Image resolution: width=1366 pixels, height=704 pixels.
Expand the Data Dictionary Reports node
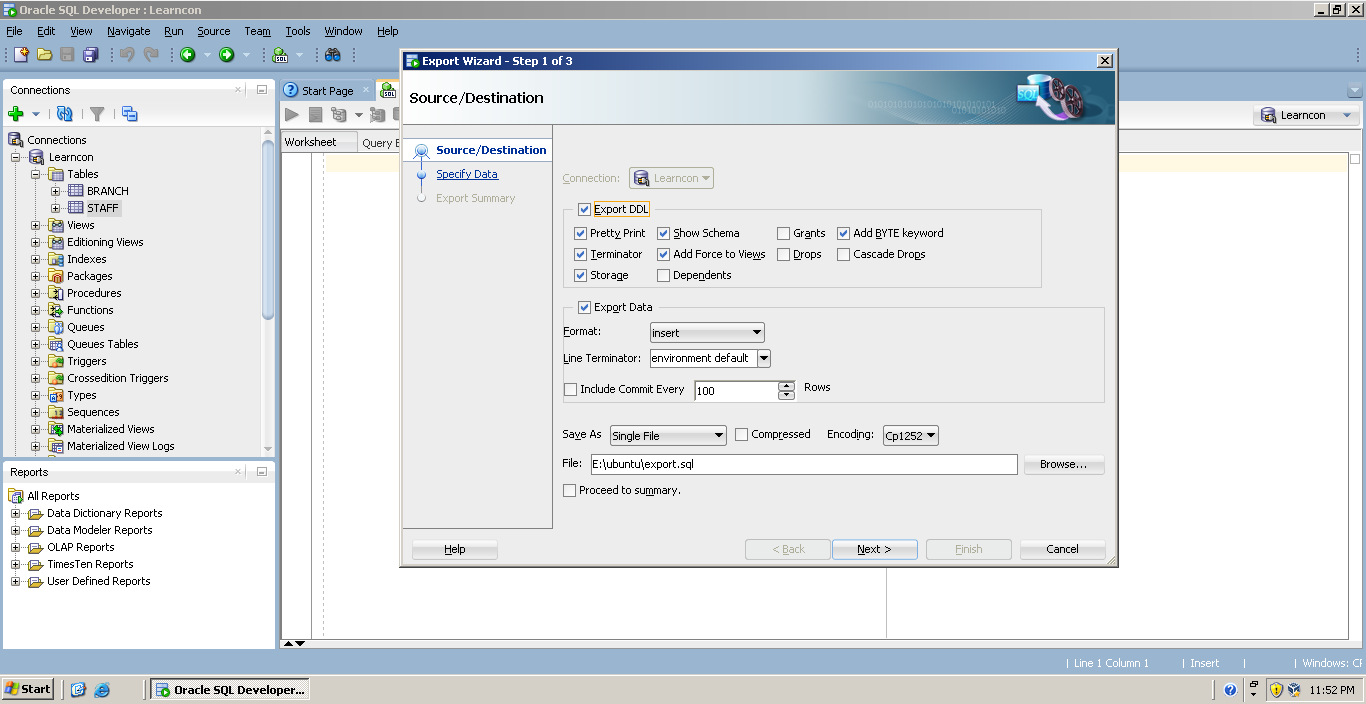(16, 513)
